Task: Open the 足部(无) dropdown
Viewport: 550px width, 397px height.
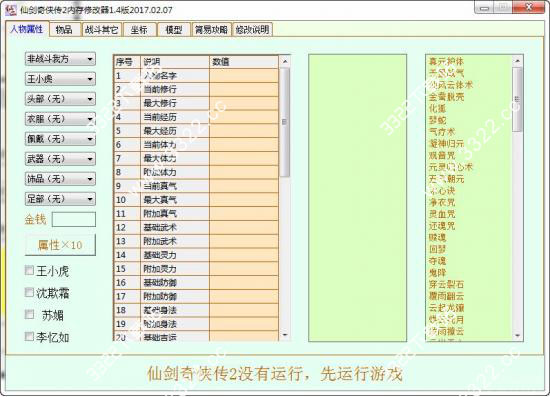Action: (x=60, y=199)
